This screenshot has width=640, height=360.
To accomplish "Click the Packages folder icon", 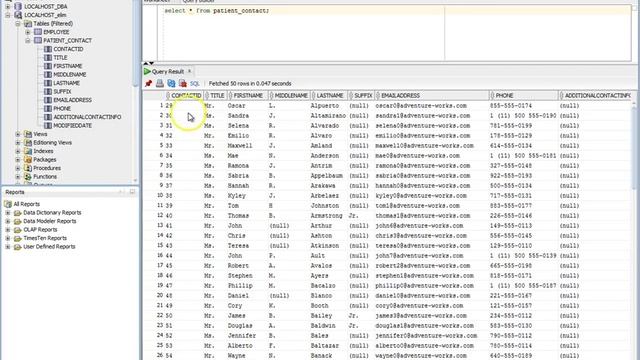I will pos(28,160).
